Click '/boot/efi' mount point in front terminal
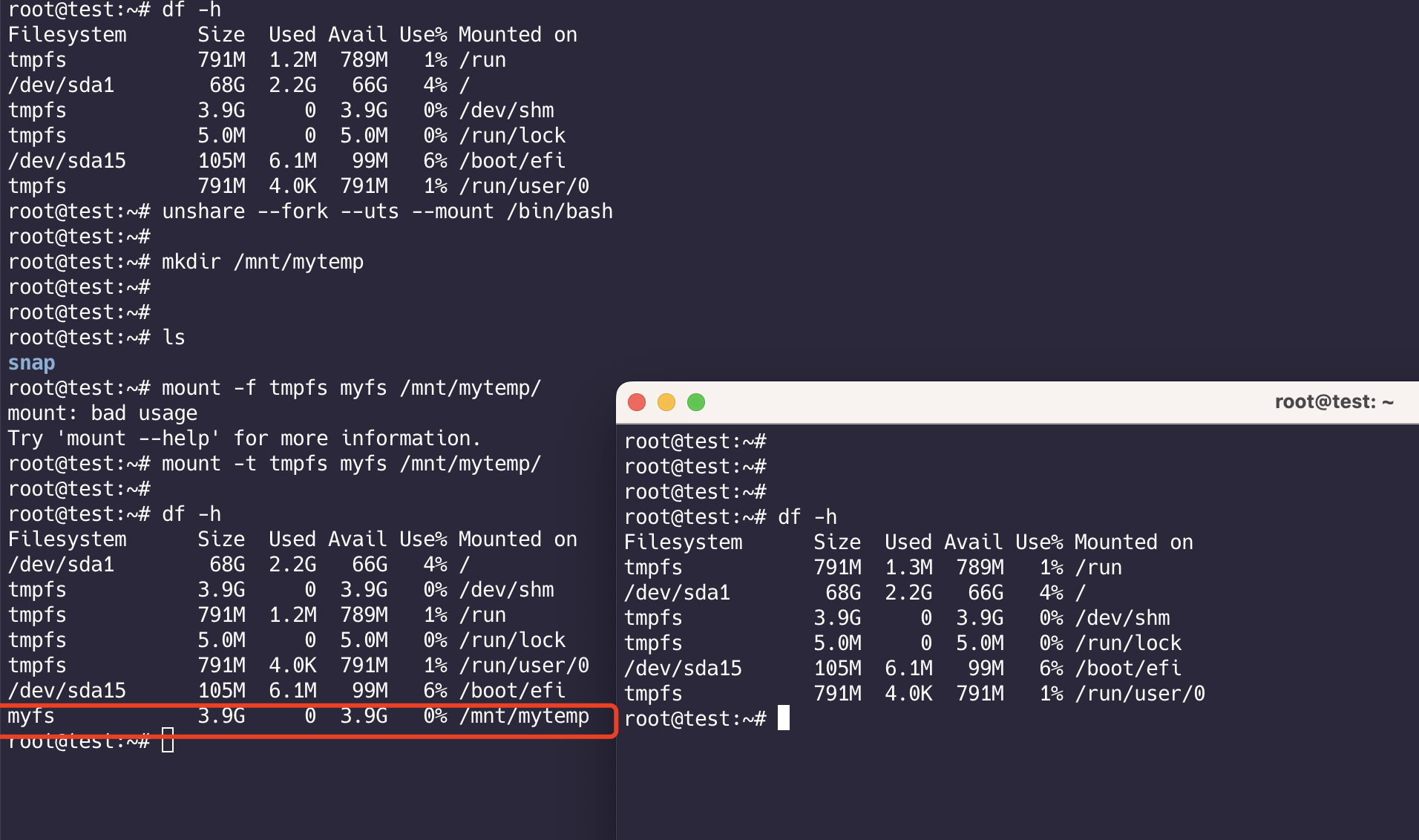 1128,669
